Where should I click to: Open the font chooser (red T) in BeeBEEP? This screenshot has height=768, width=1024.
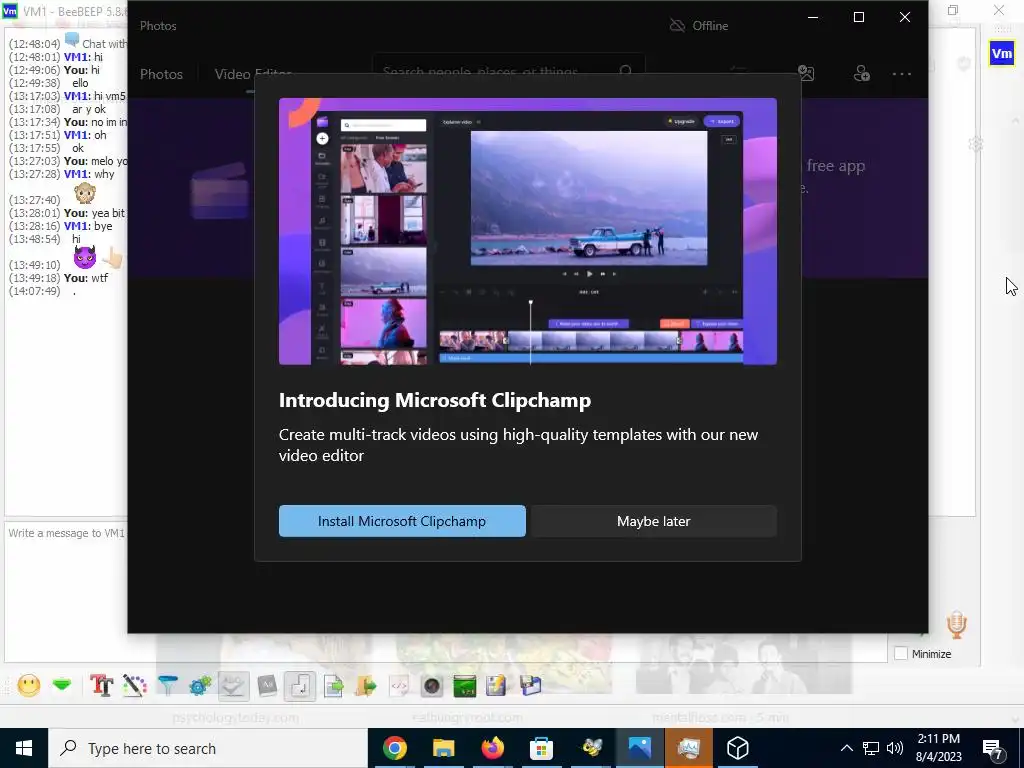(x=101, y=686)
